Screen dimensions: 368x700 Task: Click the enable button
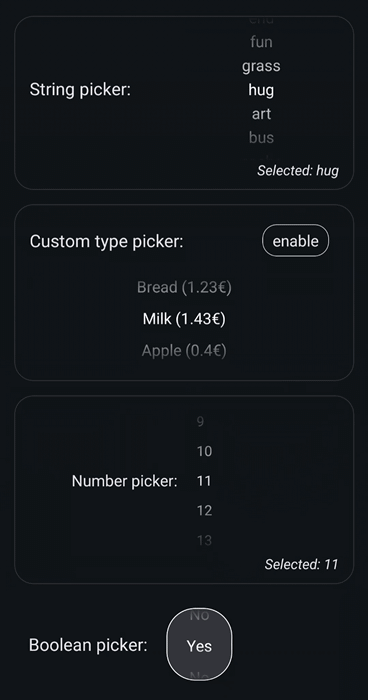295,241
